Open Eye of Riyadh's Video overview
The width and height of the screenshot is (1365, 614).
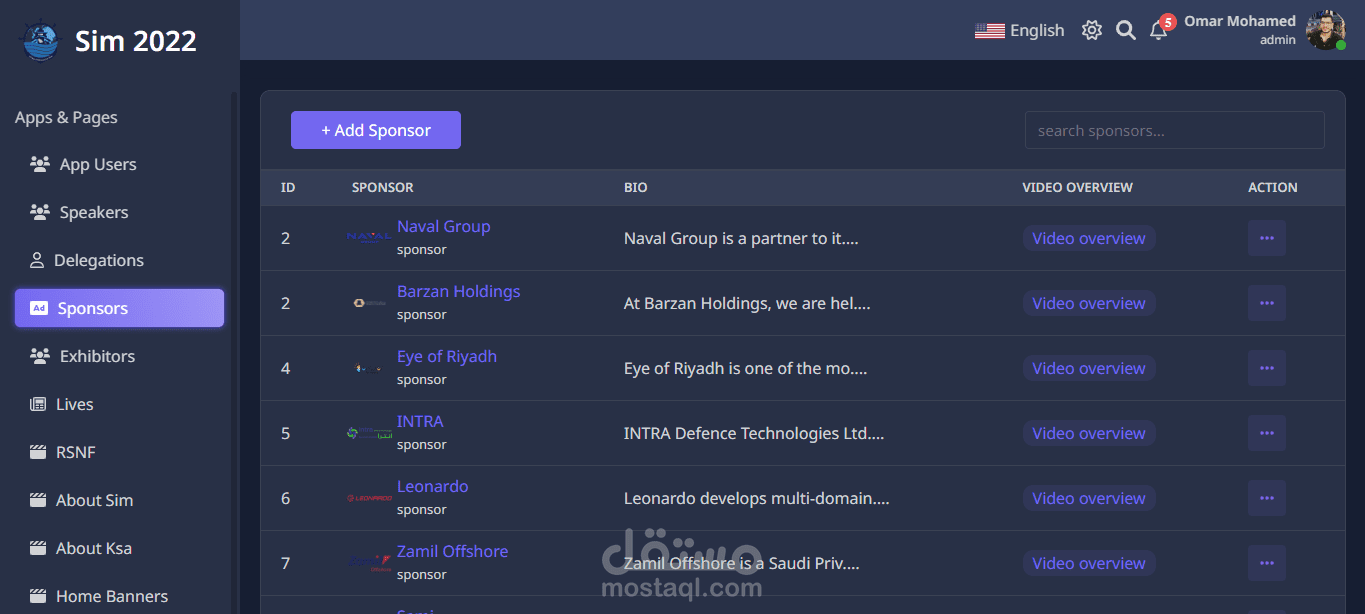[x=1089, y=368]
